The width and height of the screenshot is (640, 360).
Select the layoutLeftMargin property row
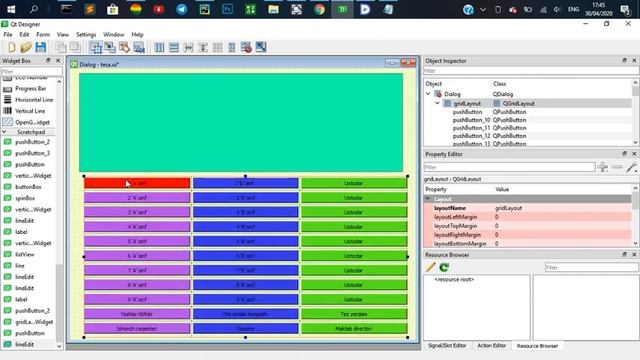[529, 217]
